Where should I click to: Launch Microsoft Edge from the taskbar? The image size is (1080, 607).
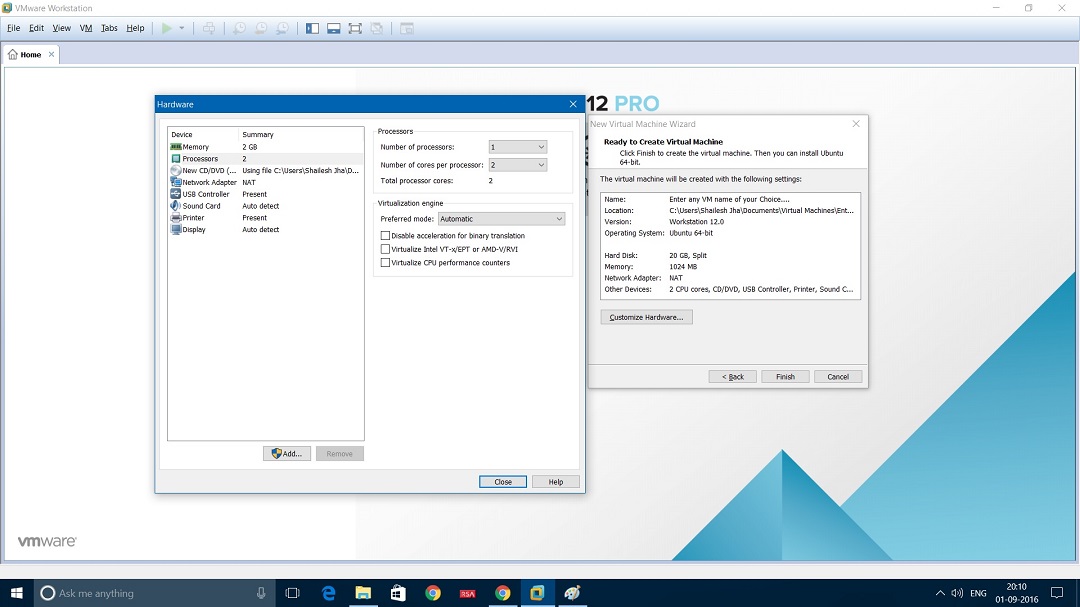tap(329, 593)
